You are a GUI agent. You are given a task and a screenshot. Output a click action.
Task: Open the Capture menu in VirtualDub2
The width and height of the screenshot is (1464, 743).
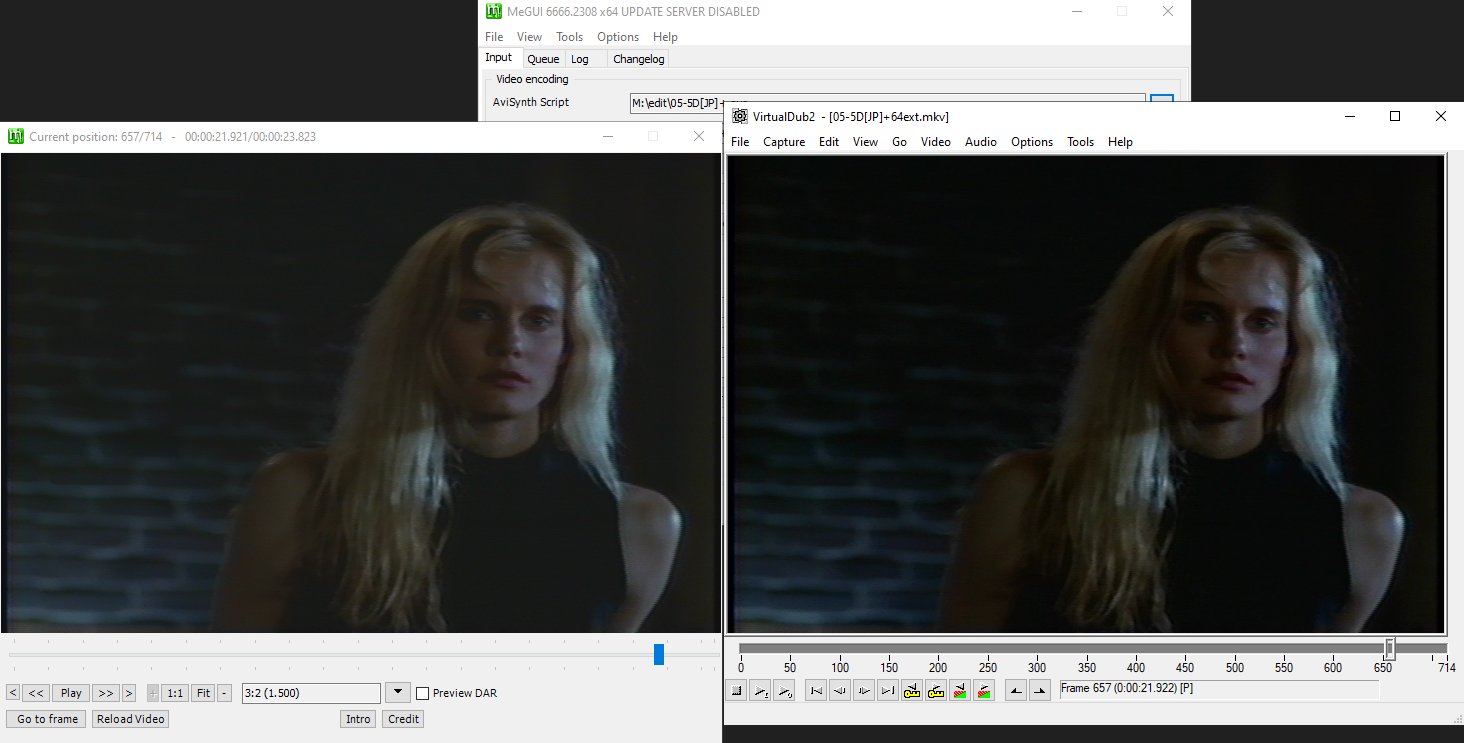click(x=784, y=142)
